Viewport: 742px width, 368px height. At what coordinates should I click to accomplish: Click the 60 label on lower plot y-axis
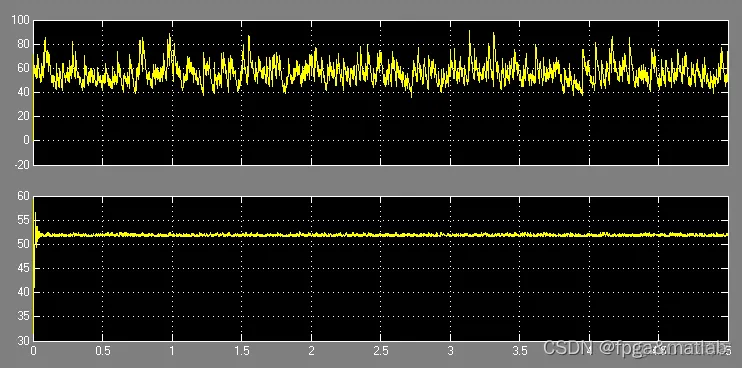(x=24, y=196)
